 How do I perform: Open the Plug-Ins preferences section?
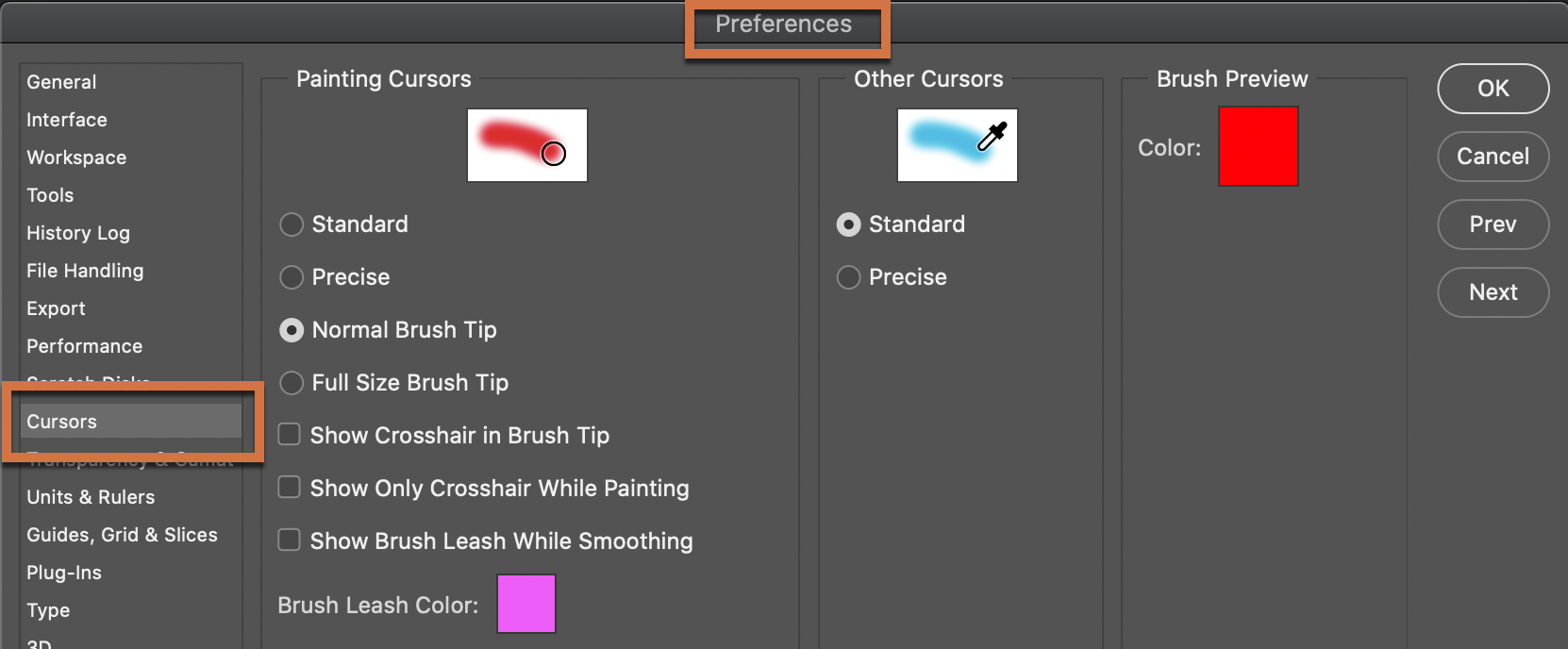click(x=63, y=573)
